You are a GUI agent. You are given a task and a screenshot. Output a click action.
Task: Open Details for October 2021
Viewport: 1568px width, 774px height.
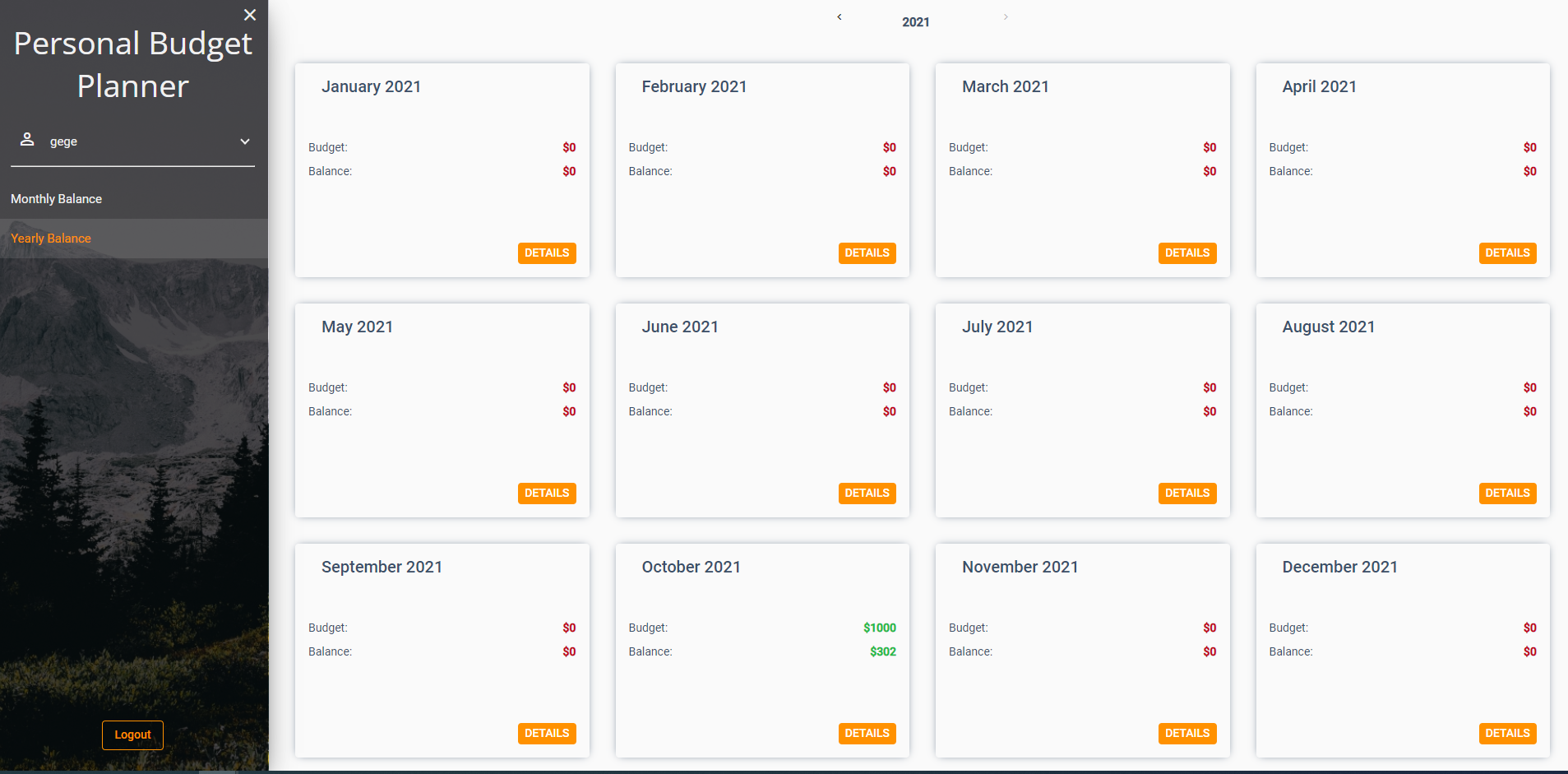tap(867, 734)
